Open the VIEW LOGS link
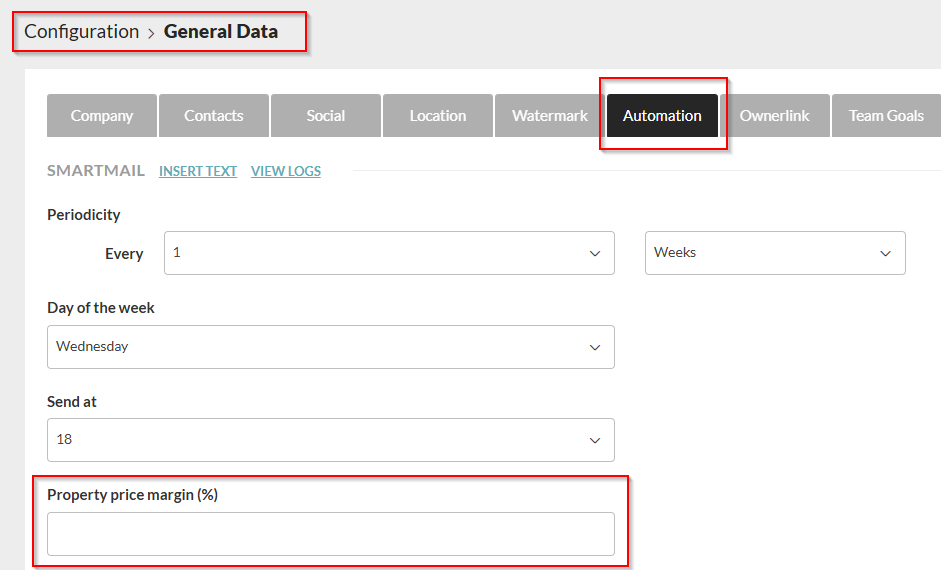The width and height of the screenshot is (941, 570). pos(286,171)
